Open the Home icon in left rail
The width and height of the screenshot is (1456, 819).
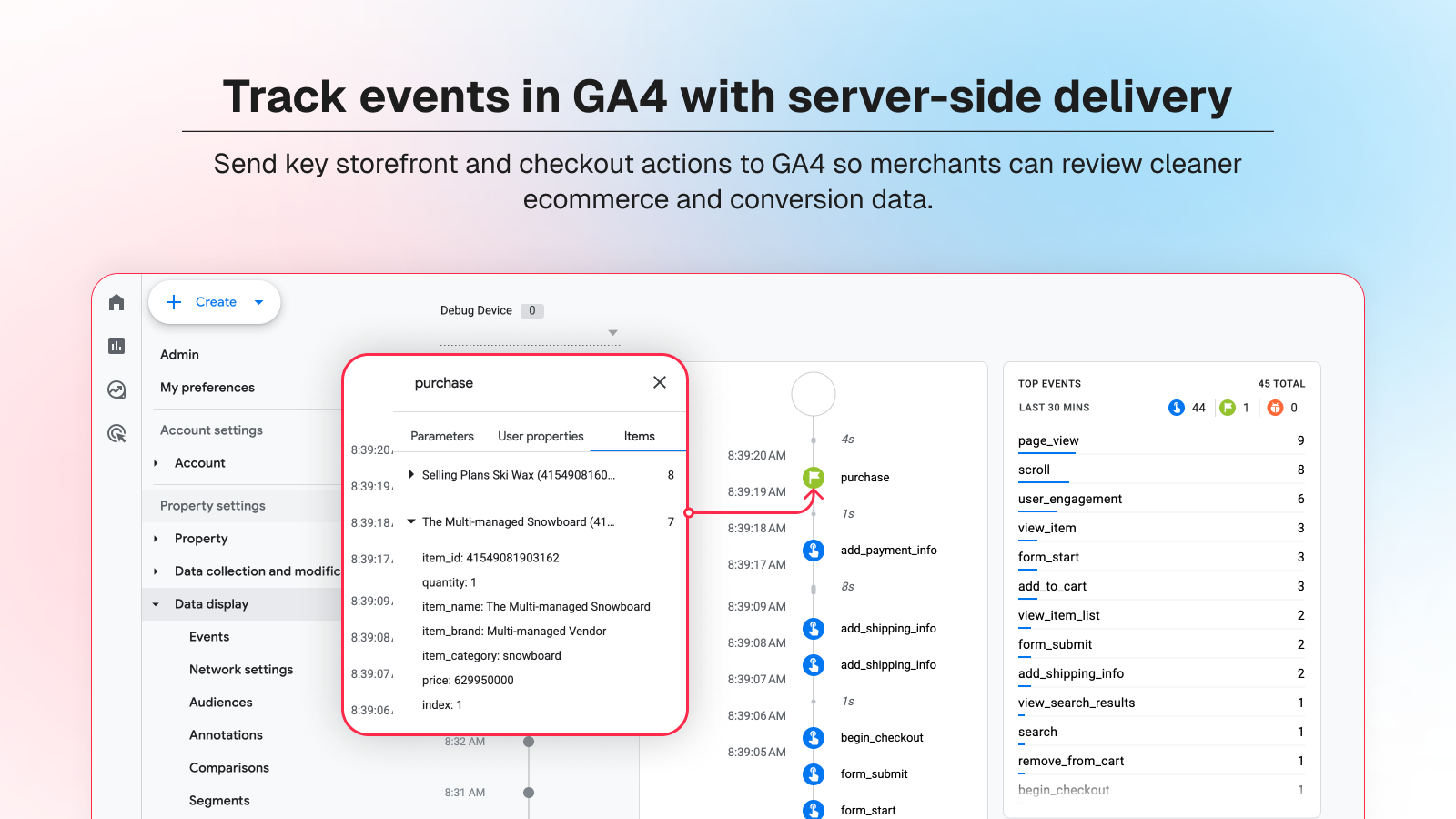[116, 302]
